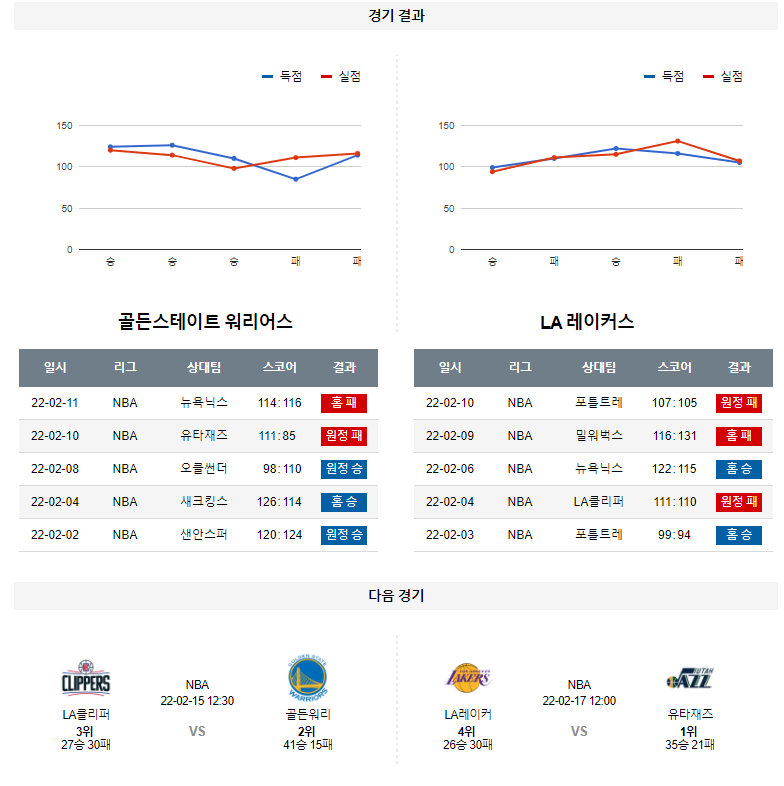Click the 35승 21패 Jazz record
The height and width of the screenshot is (786, 784).
click(690, 745)
